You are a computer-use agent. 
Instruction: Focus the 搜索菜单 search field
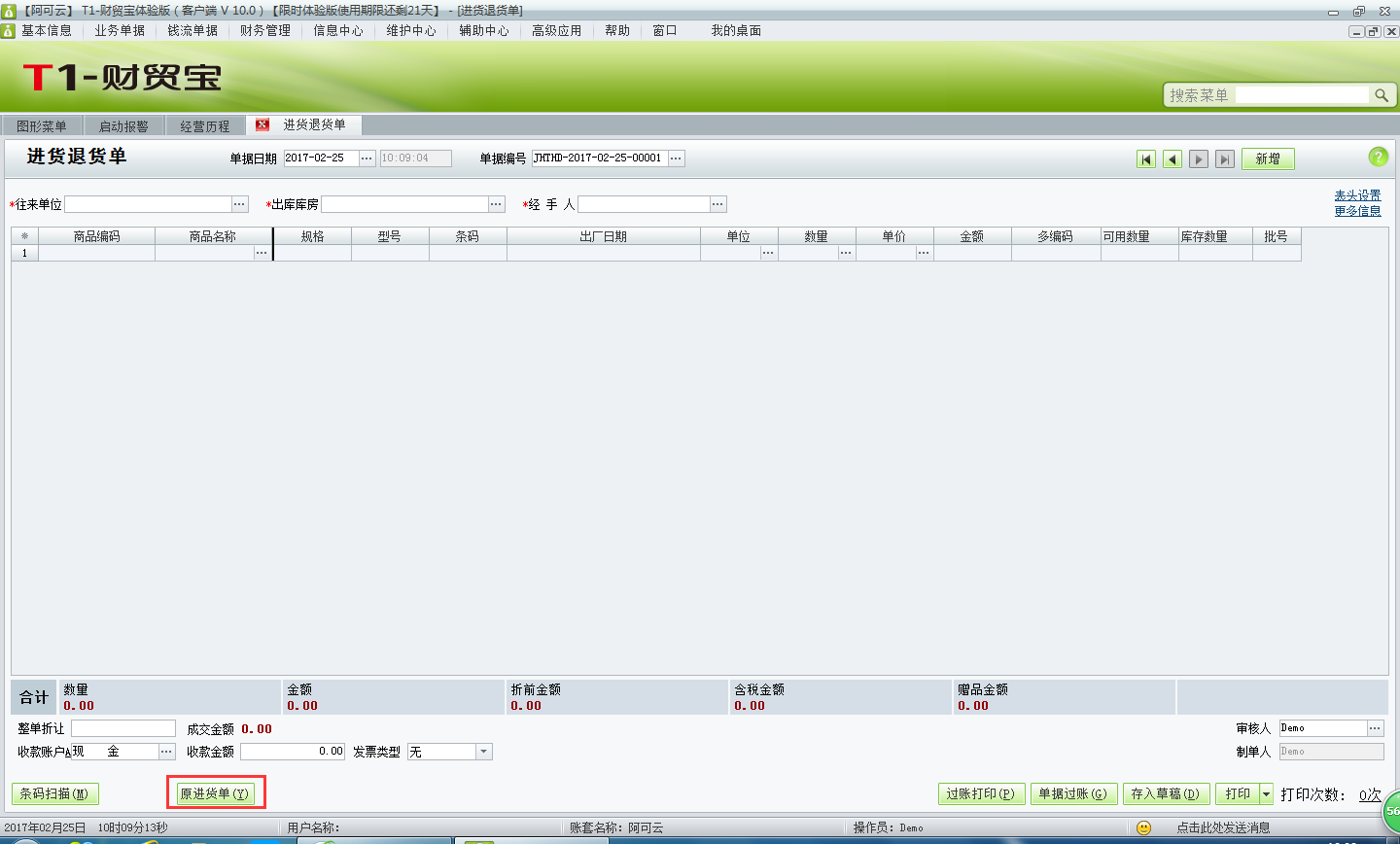click(x=1302, y=95)
